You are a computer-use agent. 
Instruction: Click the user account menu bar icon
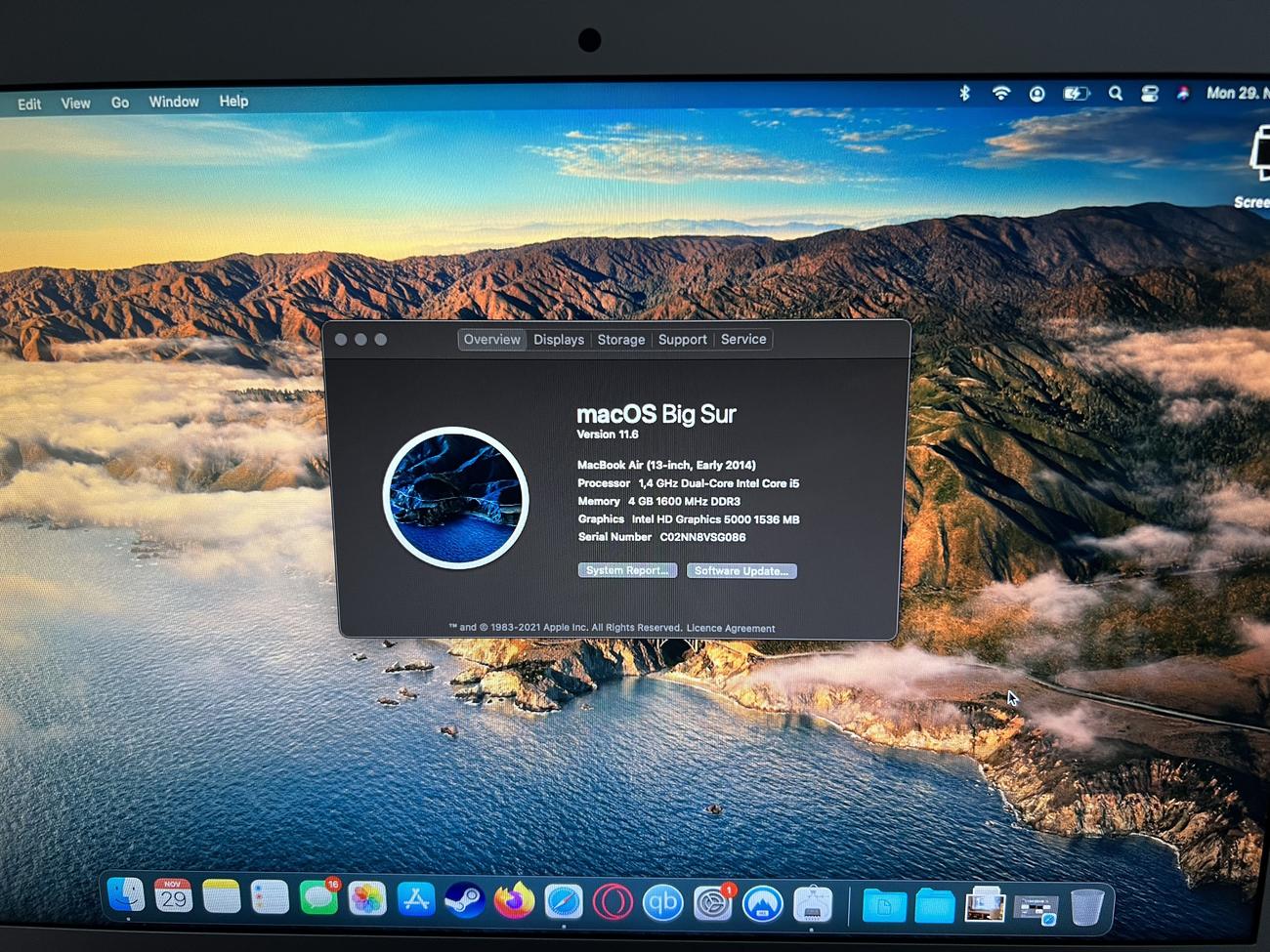(1037, 94)
